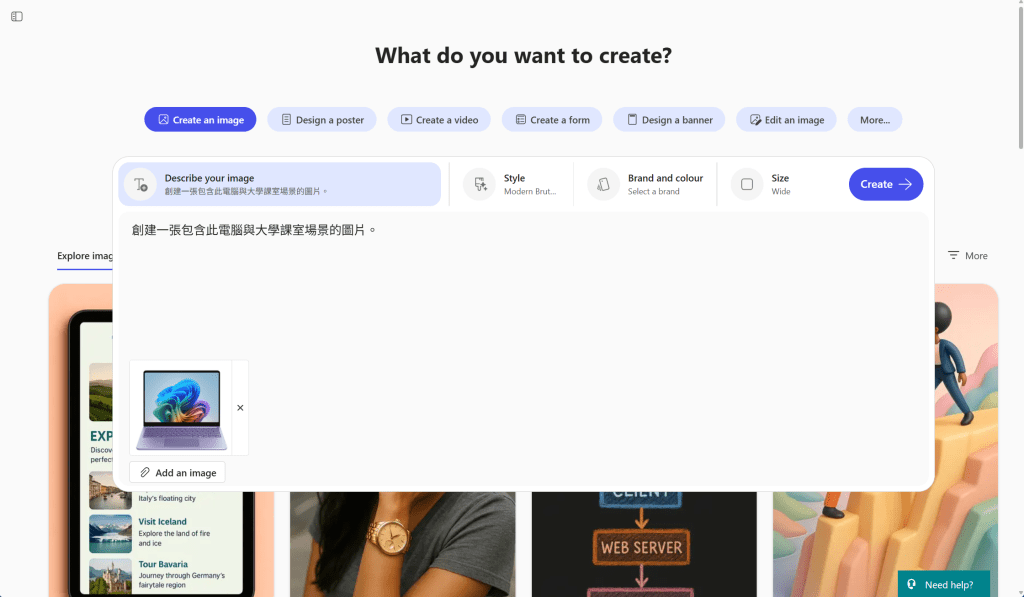Click the Size square icon
The image size is (1024, 597).
[747, 184]
